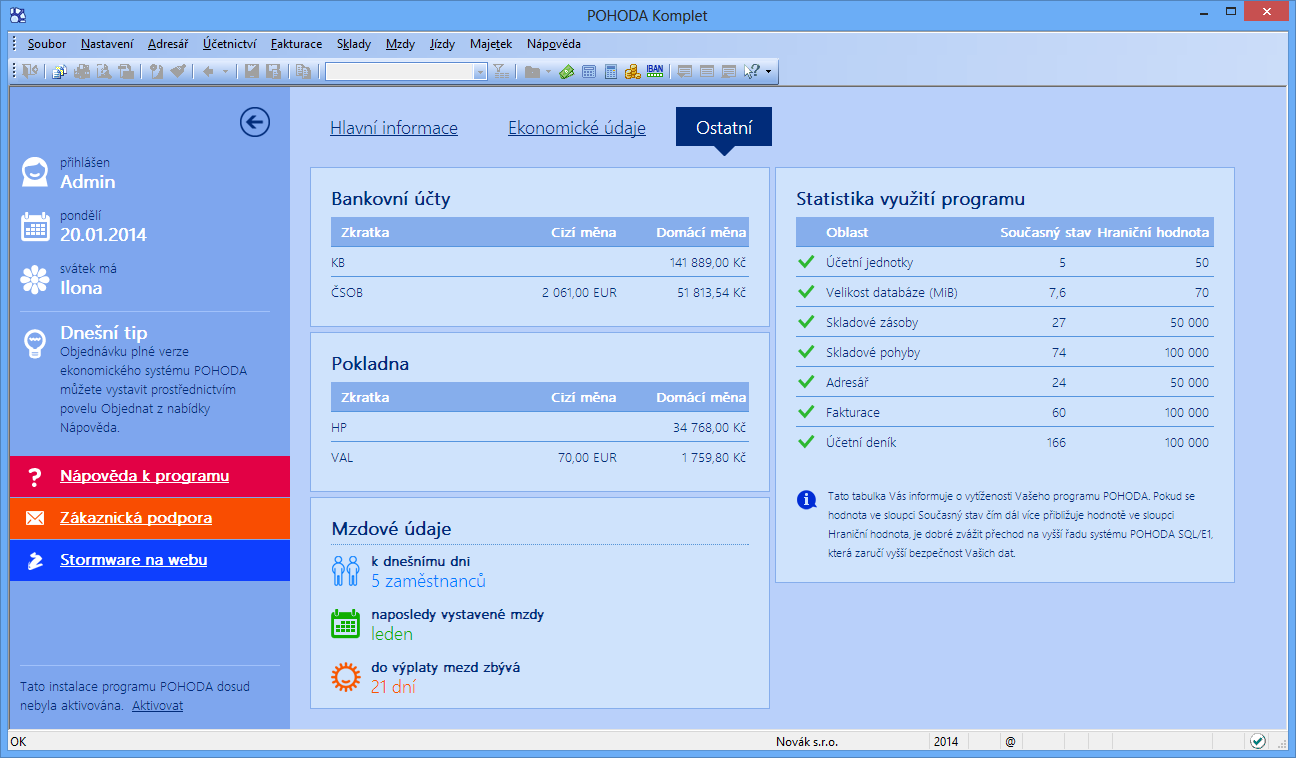Image resolution: width=1296 pixels, height=758 pixels.
Task: Click the VAL cash register row
Action: point(539,457)
